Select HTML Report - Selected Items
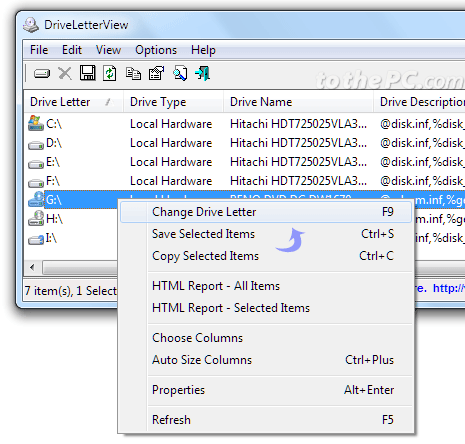 click(266, 308)
